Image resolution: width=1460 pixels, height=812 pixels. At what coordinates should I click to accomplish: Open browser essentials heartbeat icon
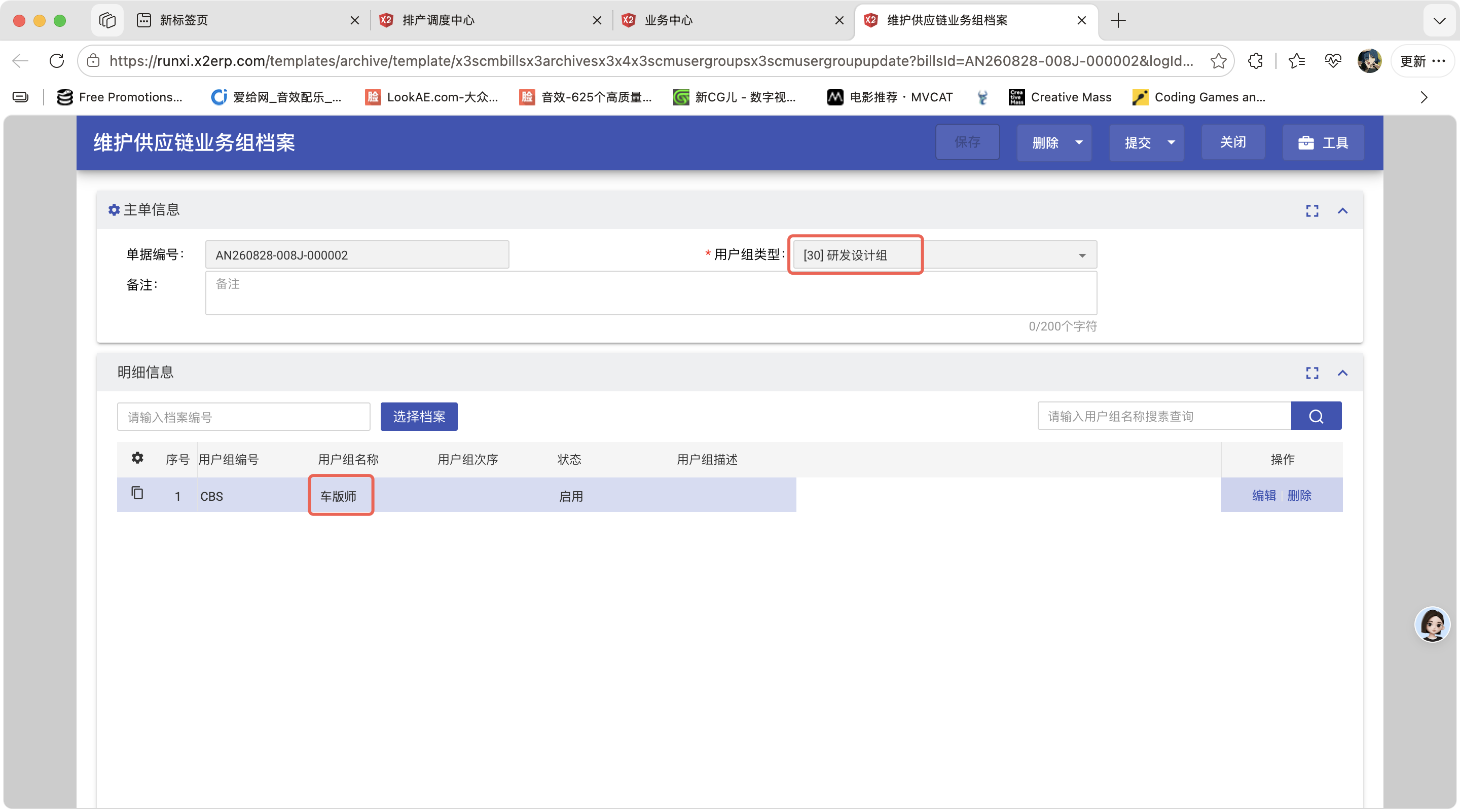coord(1332,61)
